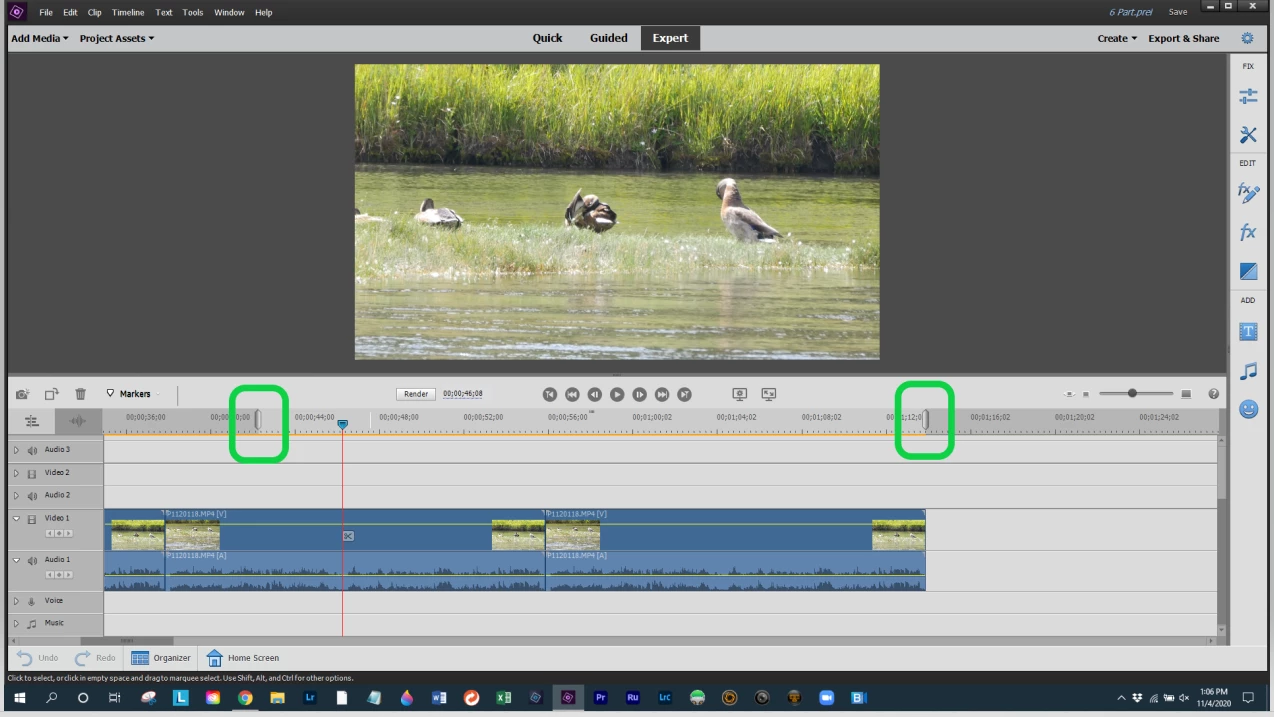Switch to the Guided tab
The height and width of the screenshot is (717, 1274).
(609, 38)
